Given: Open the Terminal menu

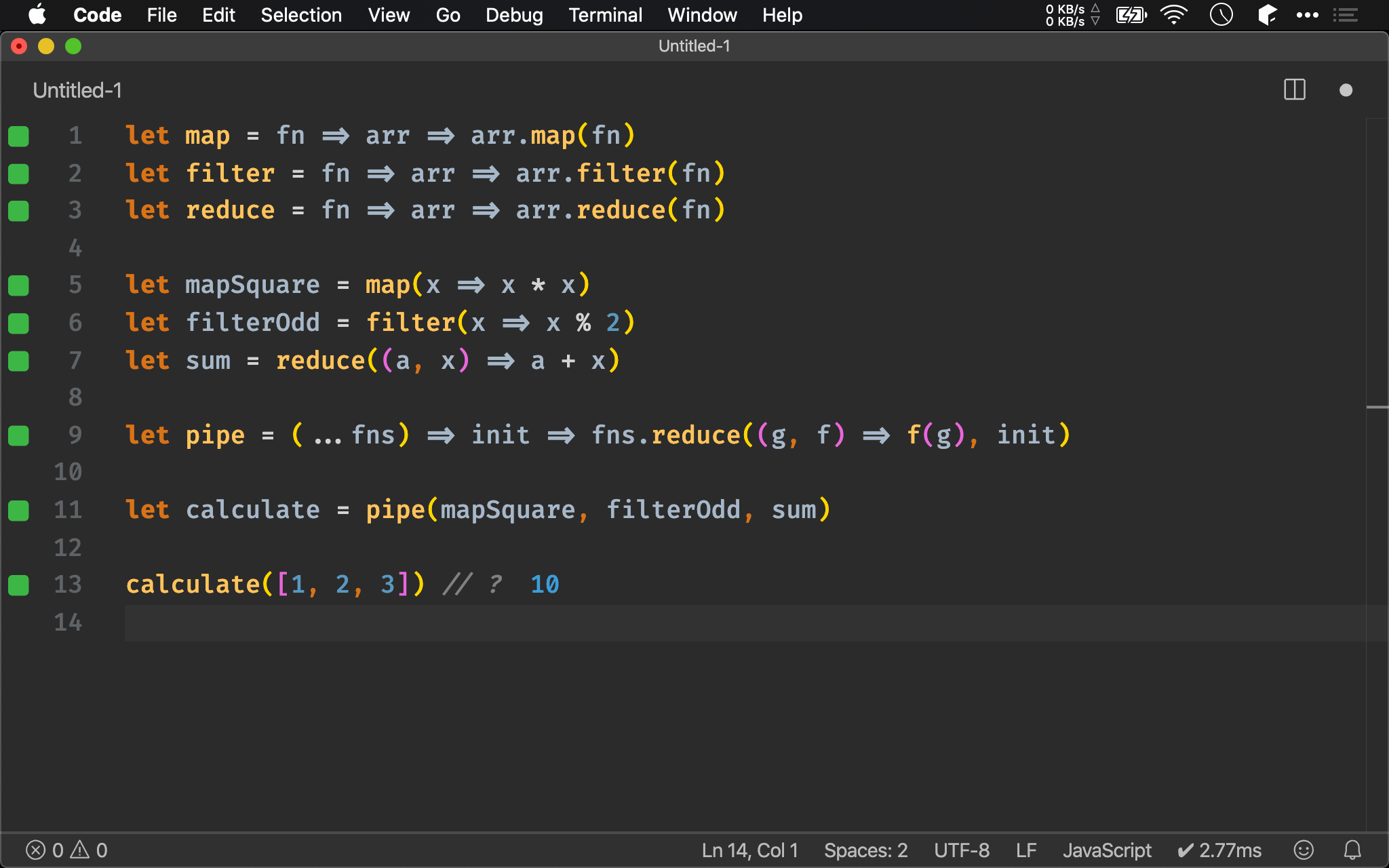Looking at the screenshot, I should (x=605, y=15).
